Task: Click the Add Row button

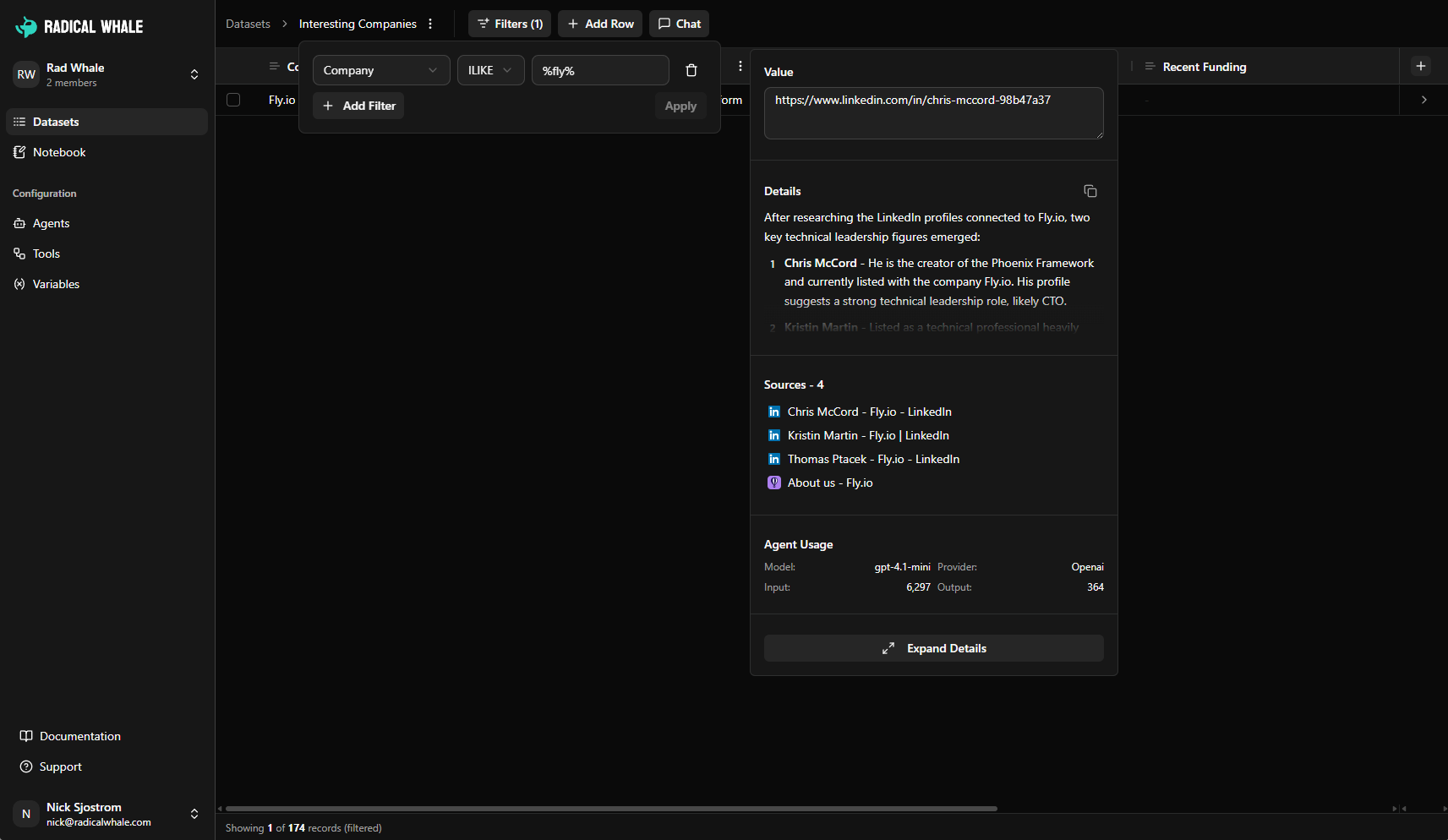Action: click(x=600, y=24)
